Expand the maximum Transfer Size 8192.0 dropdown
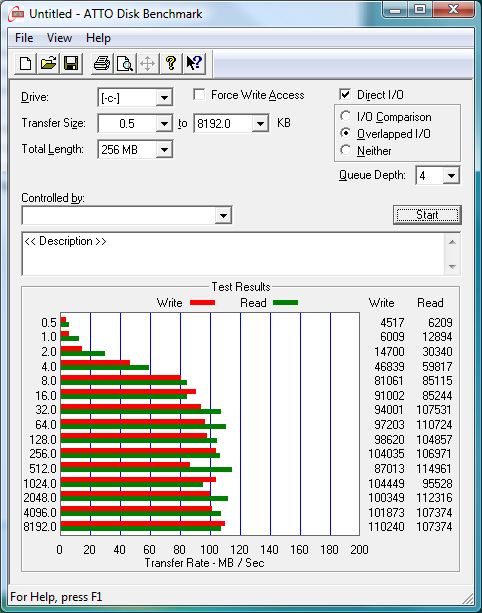The width and height of the screenshot is (482, 613). pos(260,124)
